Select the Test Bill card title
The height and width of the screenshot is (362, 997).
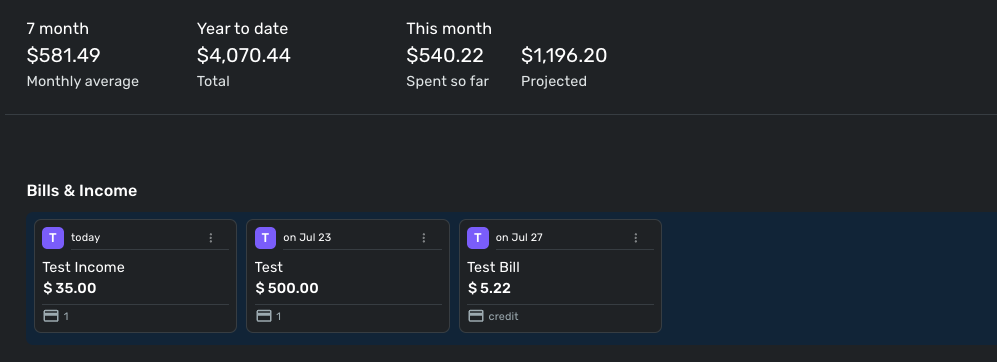tap(493, 267)
